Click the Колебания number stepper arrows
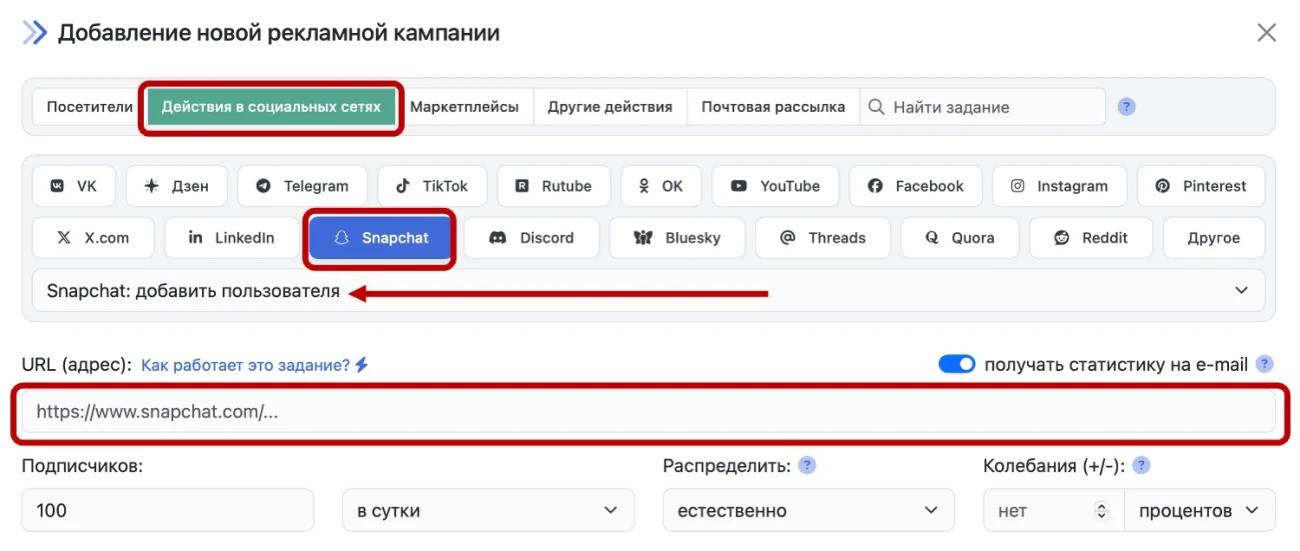This screenshot has width=1300, height=551. 1102,510
